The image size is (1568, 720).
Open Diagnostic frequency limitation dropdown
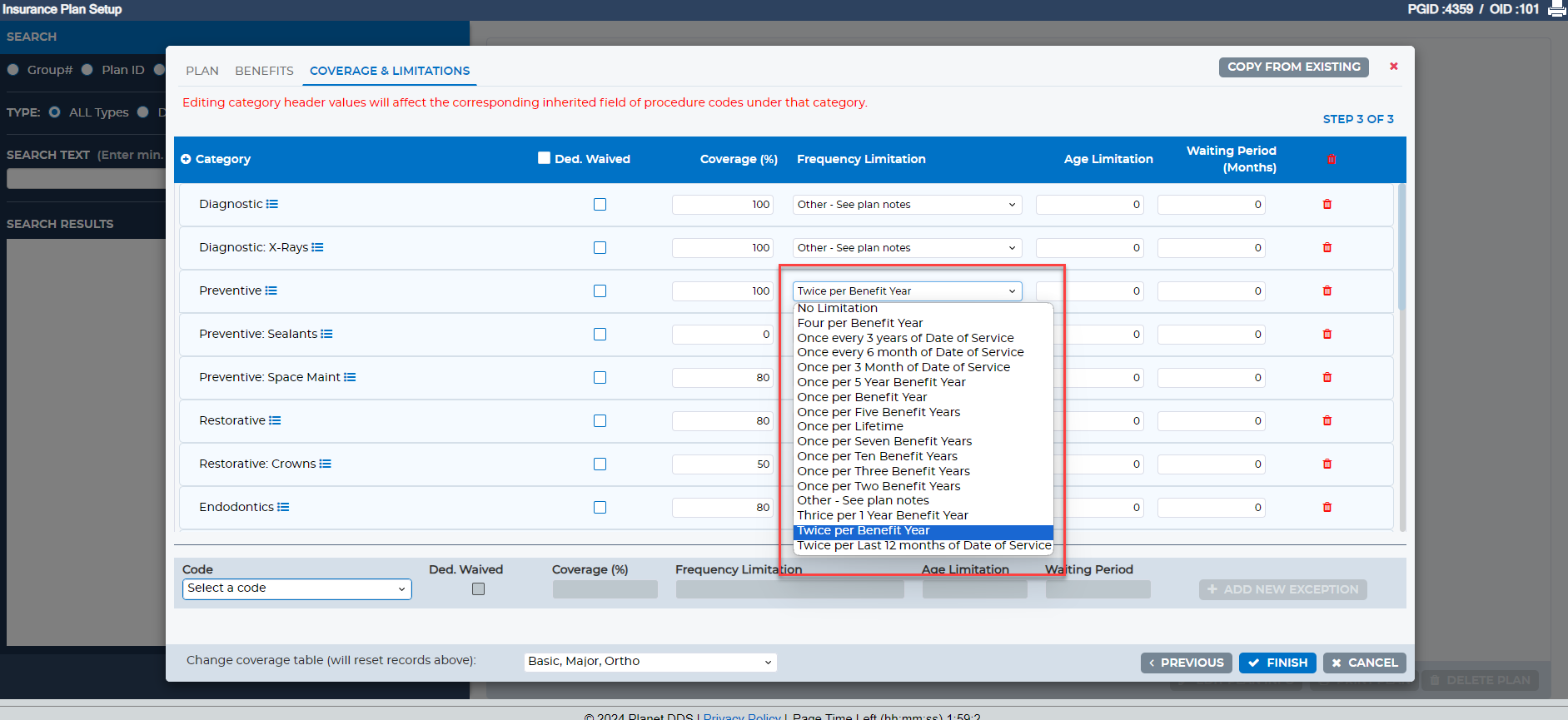[x=907, y=204]
